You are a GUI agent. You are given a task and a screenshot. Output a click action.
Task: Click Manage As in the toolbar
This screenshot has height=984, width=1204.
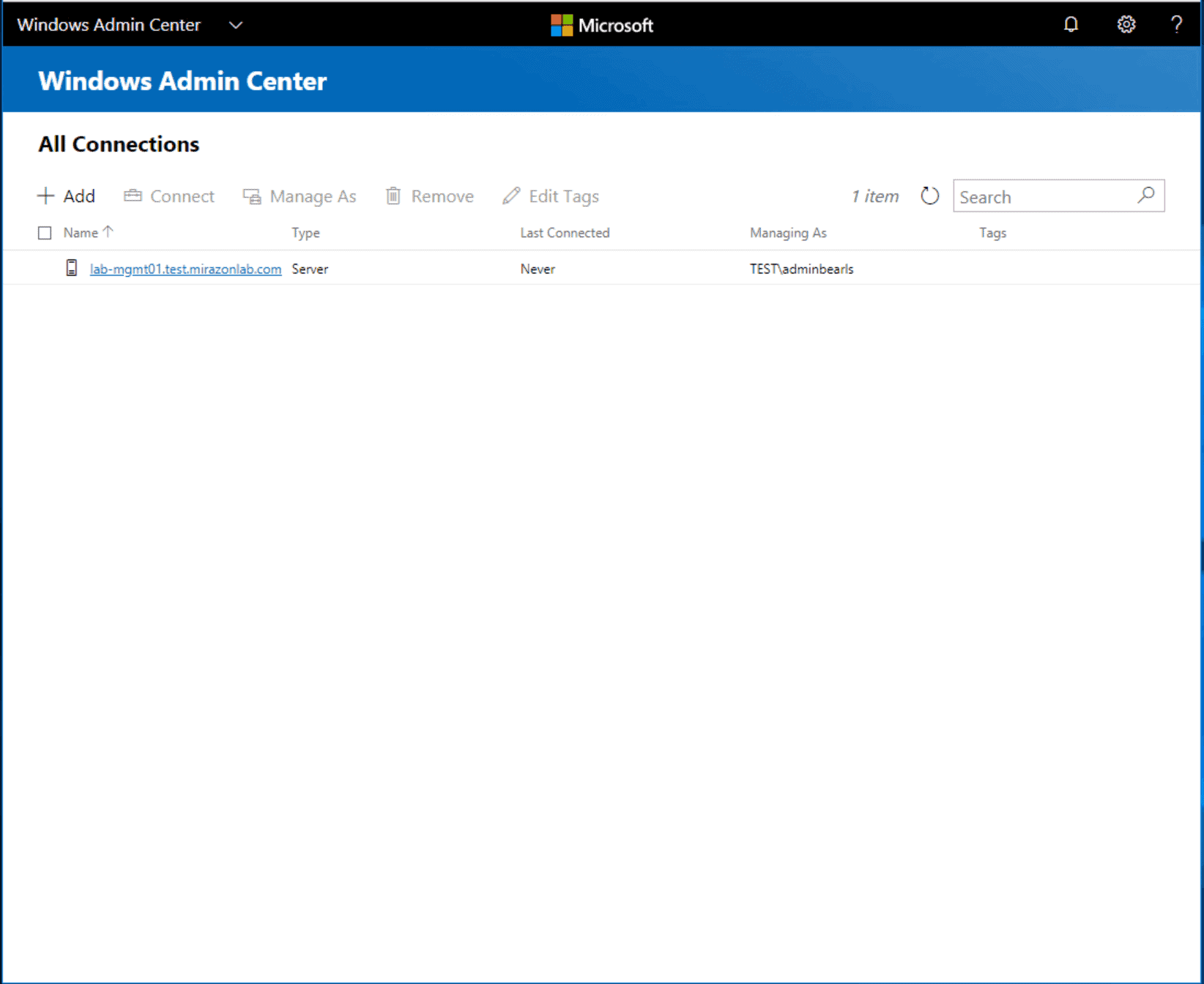300,196
